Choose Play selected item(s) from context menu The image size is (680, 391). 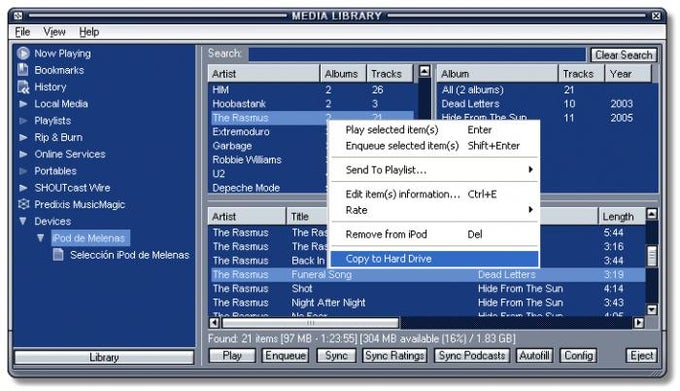click(x=435, y=130)
